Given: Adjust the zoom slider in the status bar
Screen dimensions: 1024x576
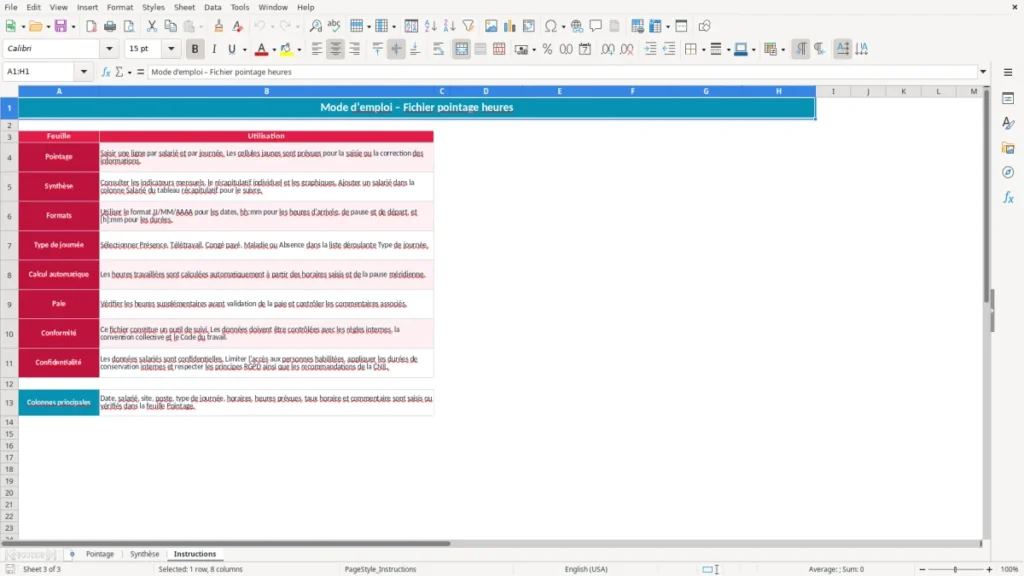Looking at the screenshot, I should click(955, 569).
